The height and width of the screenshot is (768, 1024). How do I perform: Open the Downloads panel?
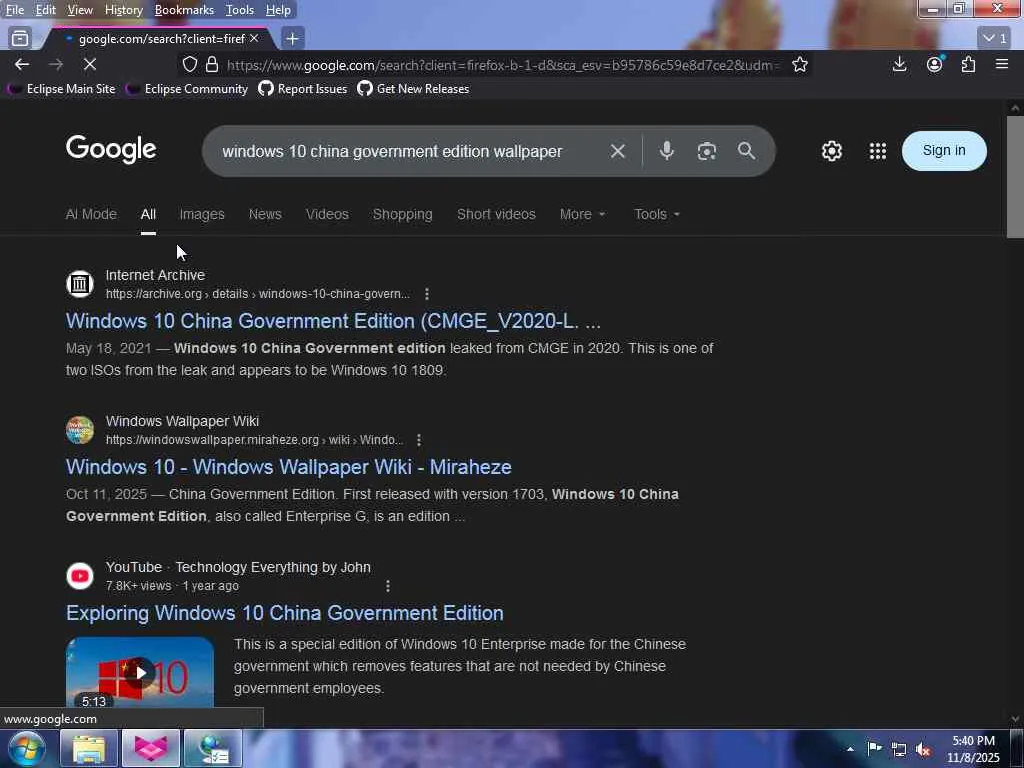tap(899, 64)
